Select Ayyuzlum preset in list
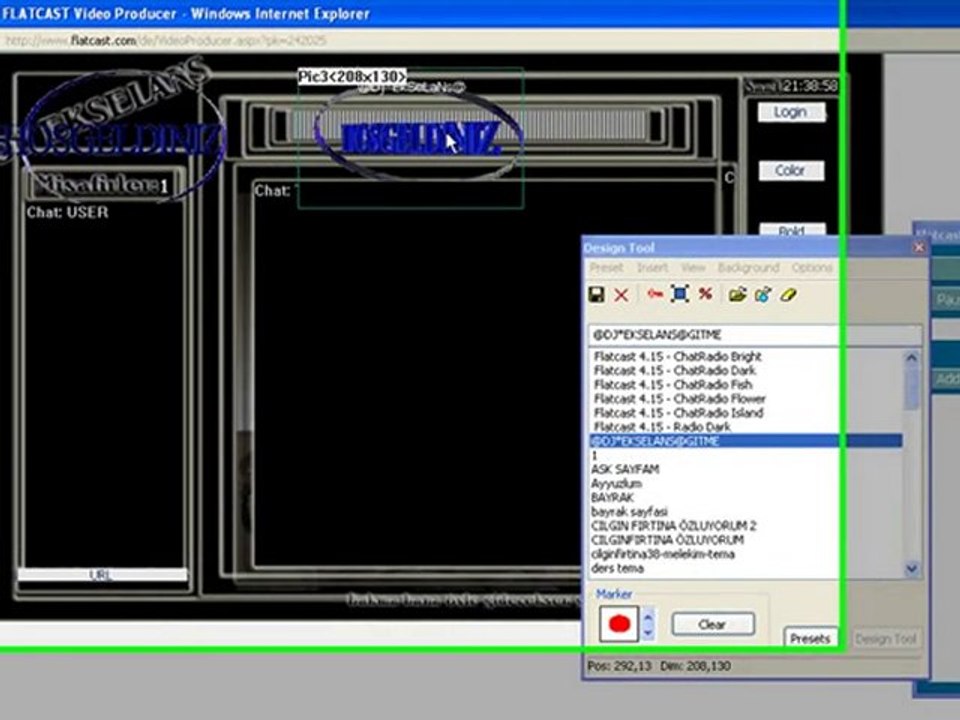The image size is (960, 720). tap(617, 484)
